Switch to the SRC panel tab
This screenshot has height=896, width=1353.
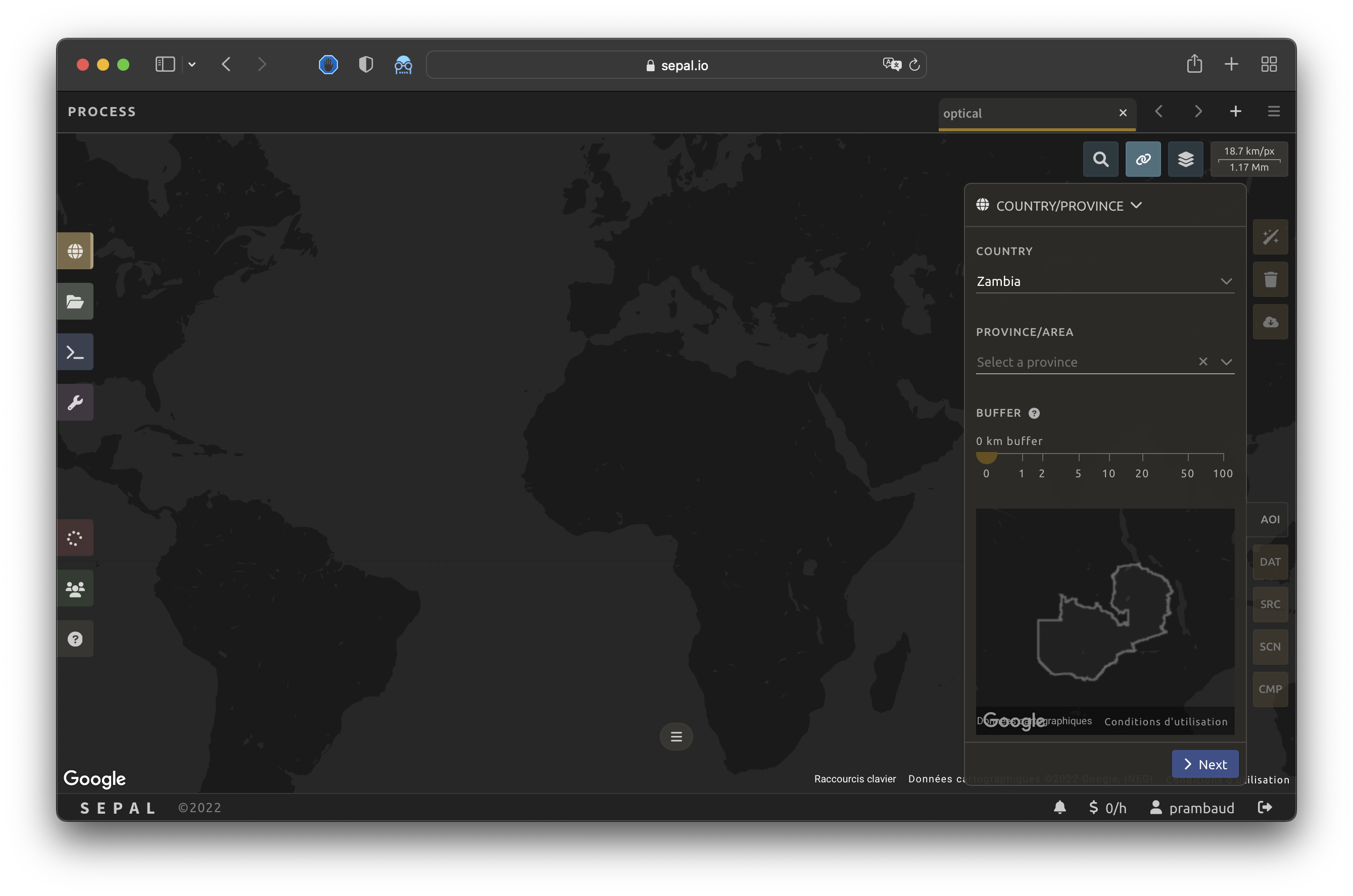pyautogui.click(x=1270, y=604)
